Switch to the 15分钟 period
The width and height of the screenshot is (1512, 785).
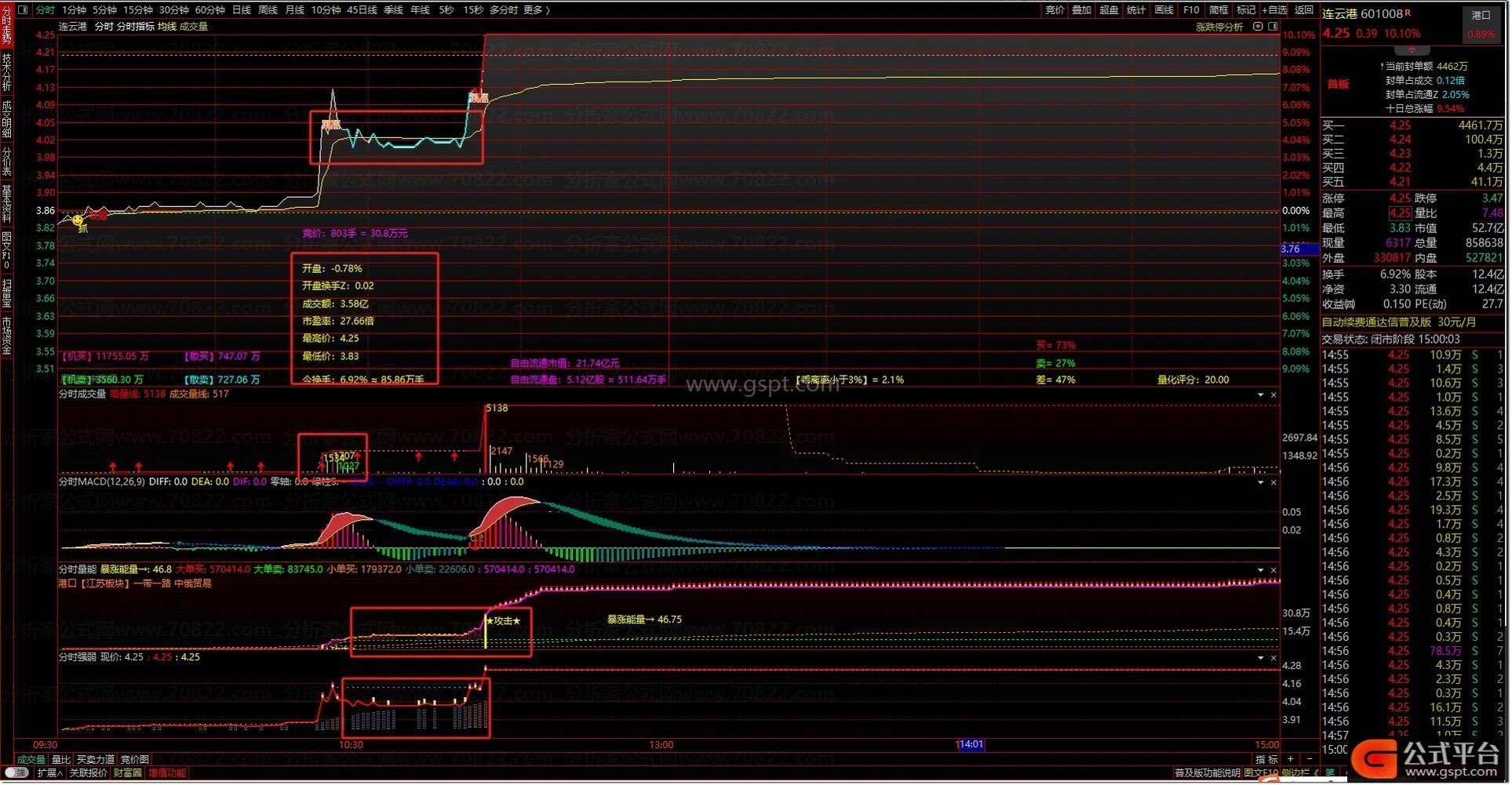pos(137,9)
